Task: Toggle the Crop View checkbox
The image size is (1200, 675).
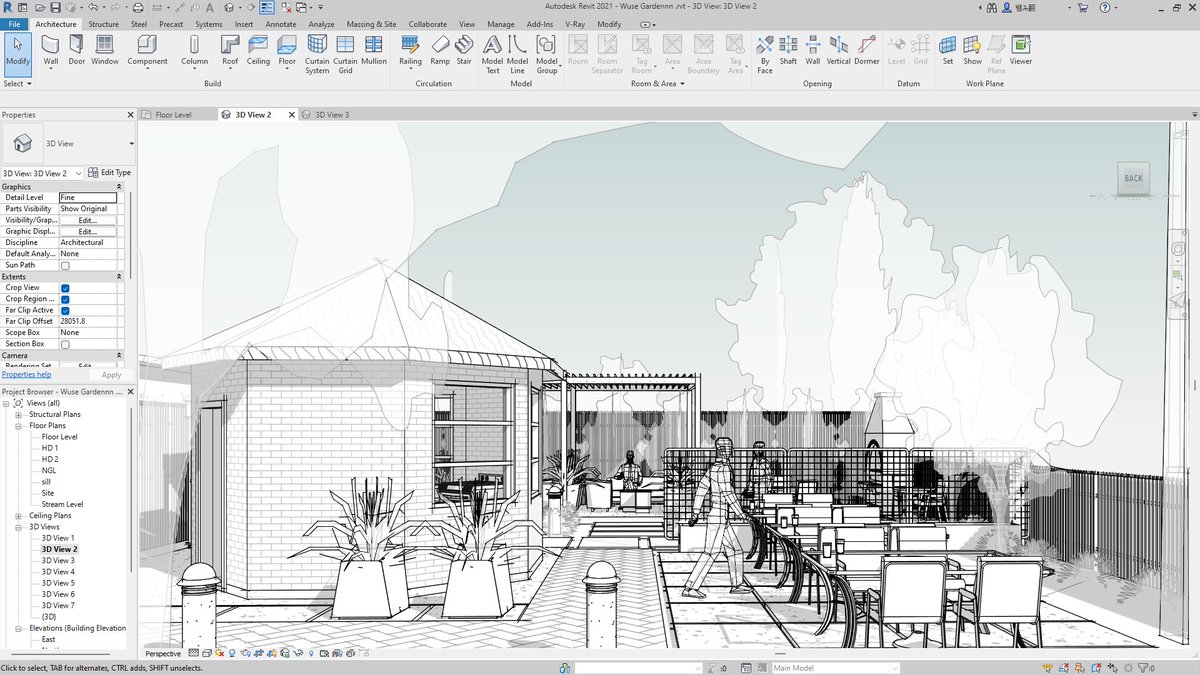Action: 65,288
